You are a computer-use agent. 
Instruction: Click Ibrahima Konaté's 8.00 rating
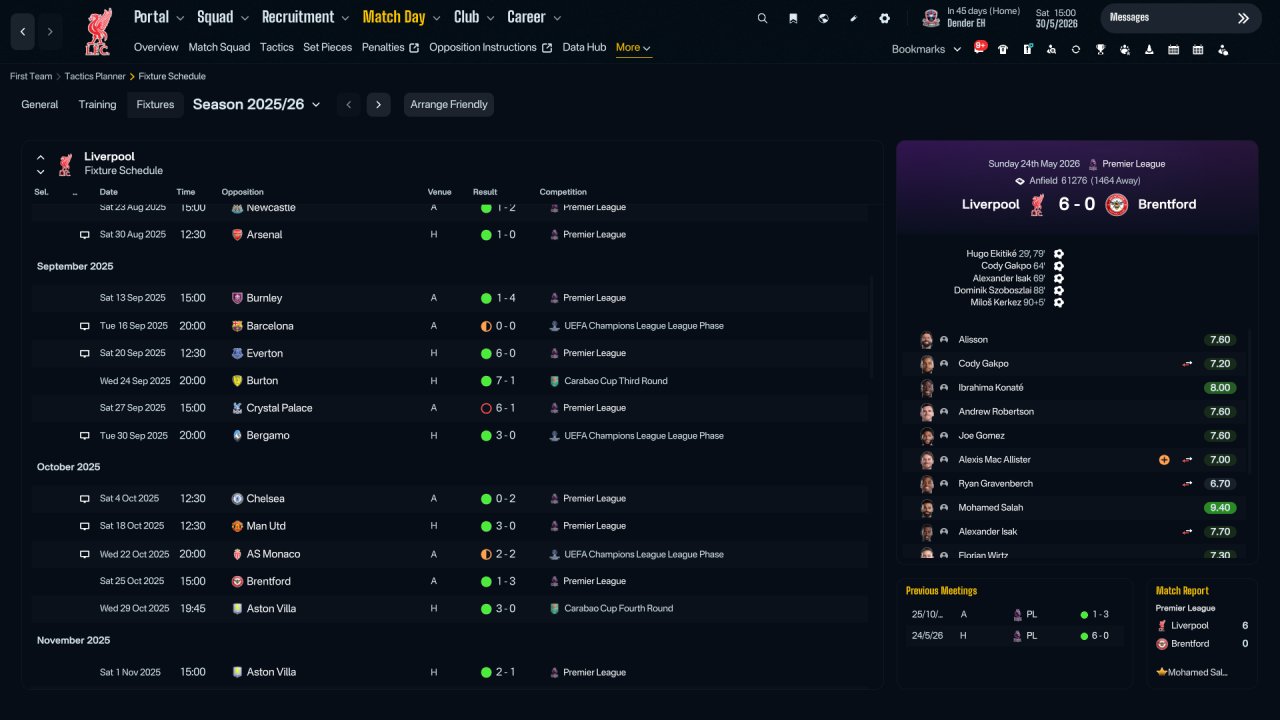point(1220,388)
